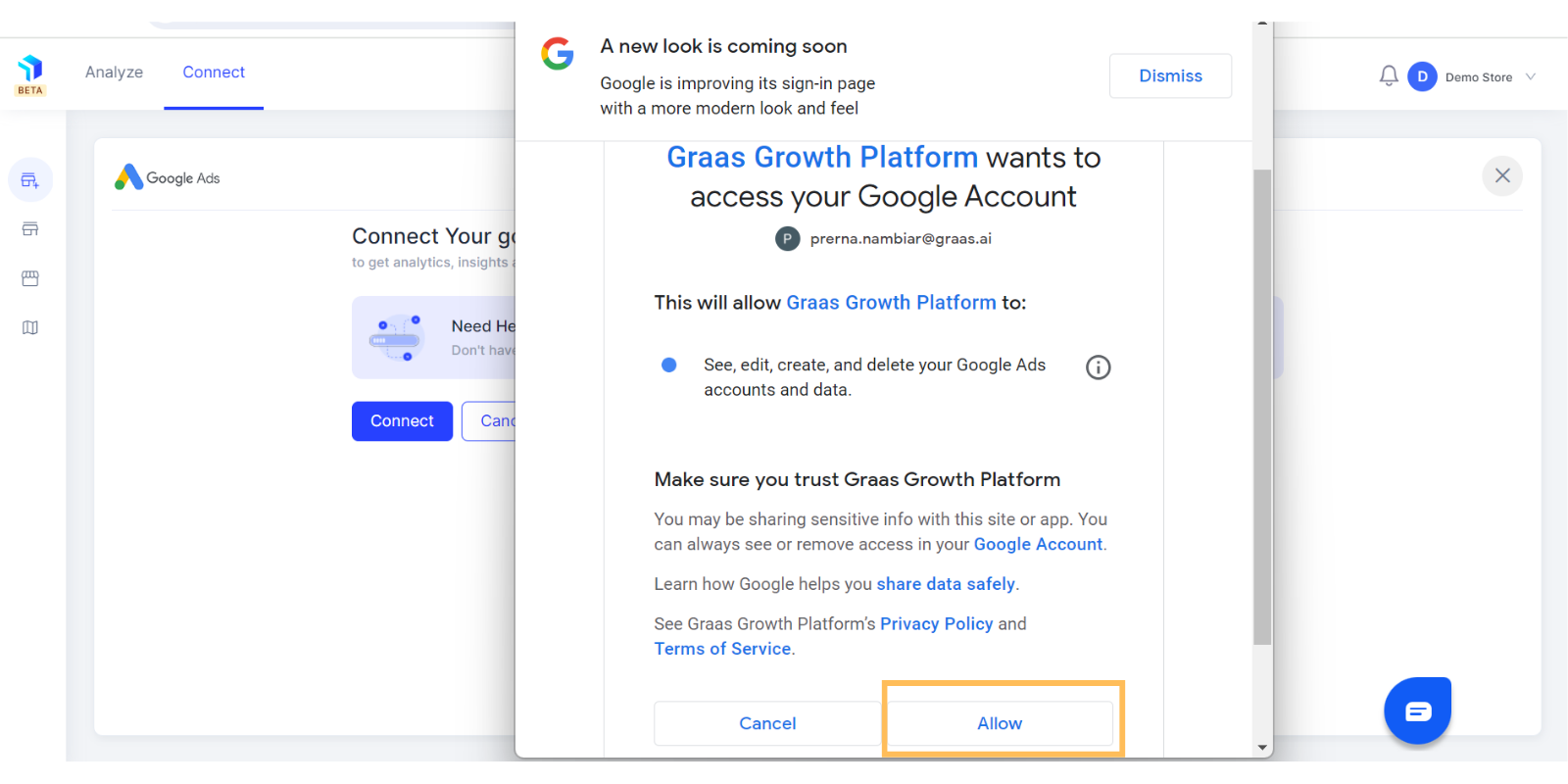Open the notifications bell

1389,76
